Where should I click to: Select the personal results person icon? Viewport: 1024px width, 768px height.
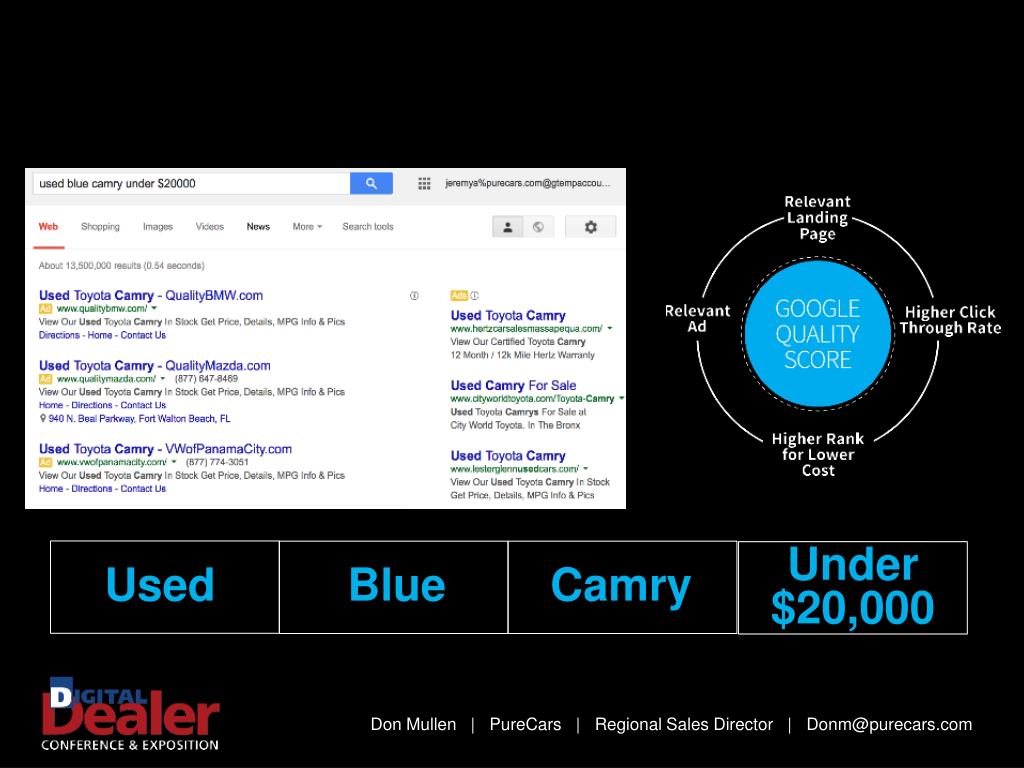point(507,227)
